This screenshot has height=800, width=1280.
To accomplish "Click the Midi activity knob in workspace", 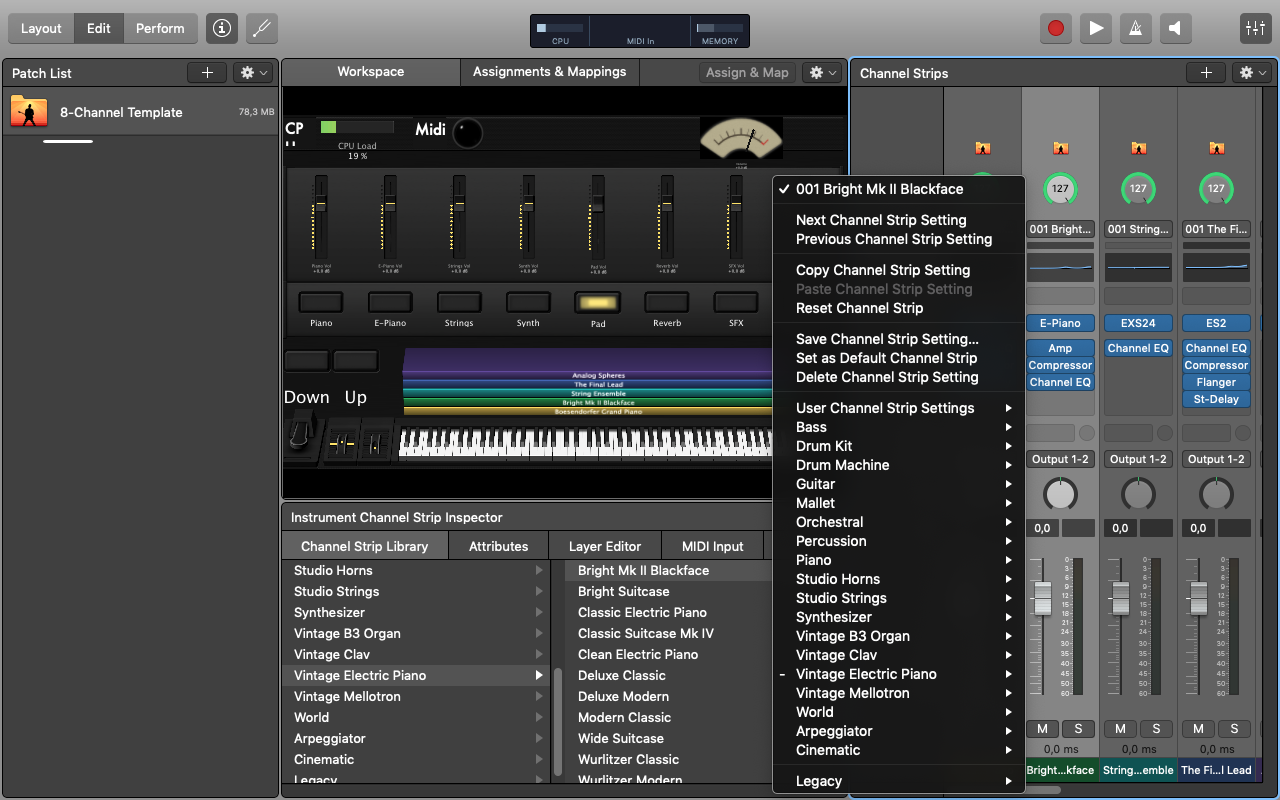I will tap(467, 133).
